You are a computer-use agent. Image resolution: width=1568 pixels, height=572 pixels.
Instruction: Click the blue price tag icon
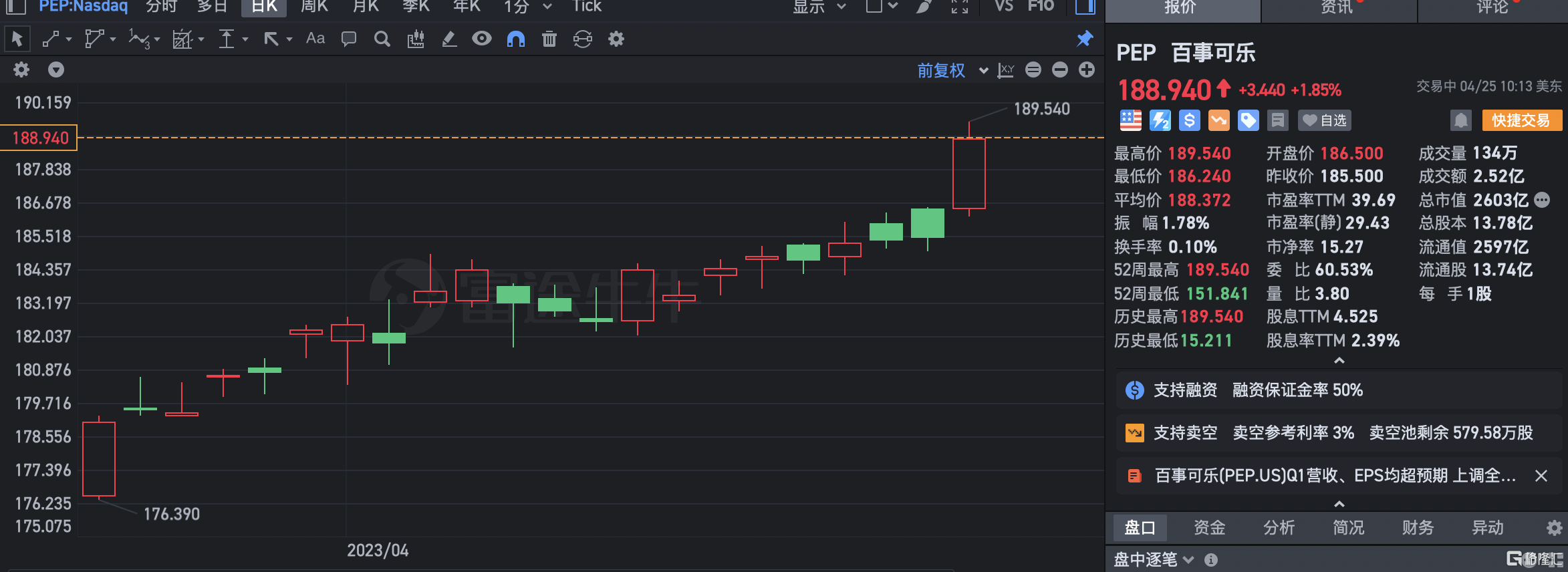tap(1248, 120)
